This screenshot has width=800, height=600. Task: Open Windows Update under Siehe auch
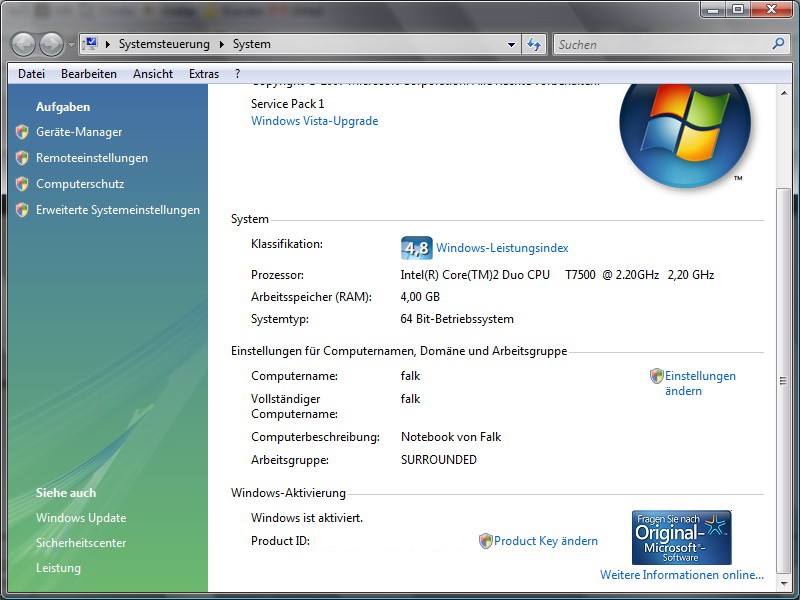(81, 518)
